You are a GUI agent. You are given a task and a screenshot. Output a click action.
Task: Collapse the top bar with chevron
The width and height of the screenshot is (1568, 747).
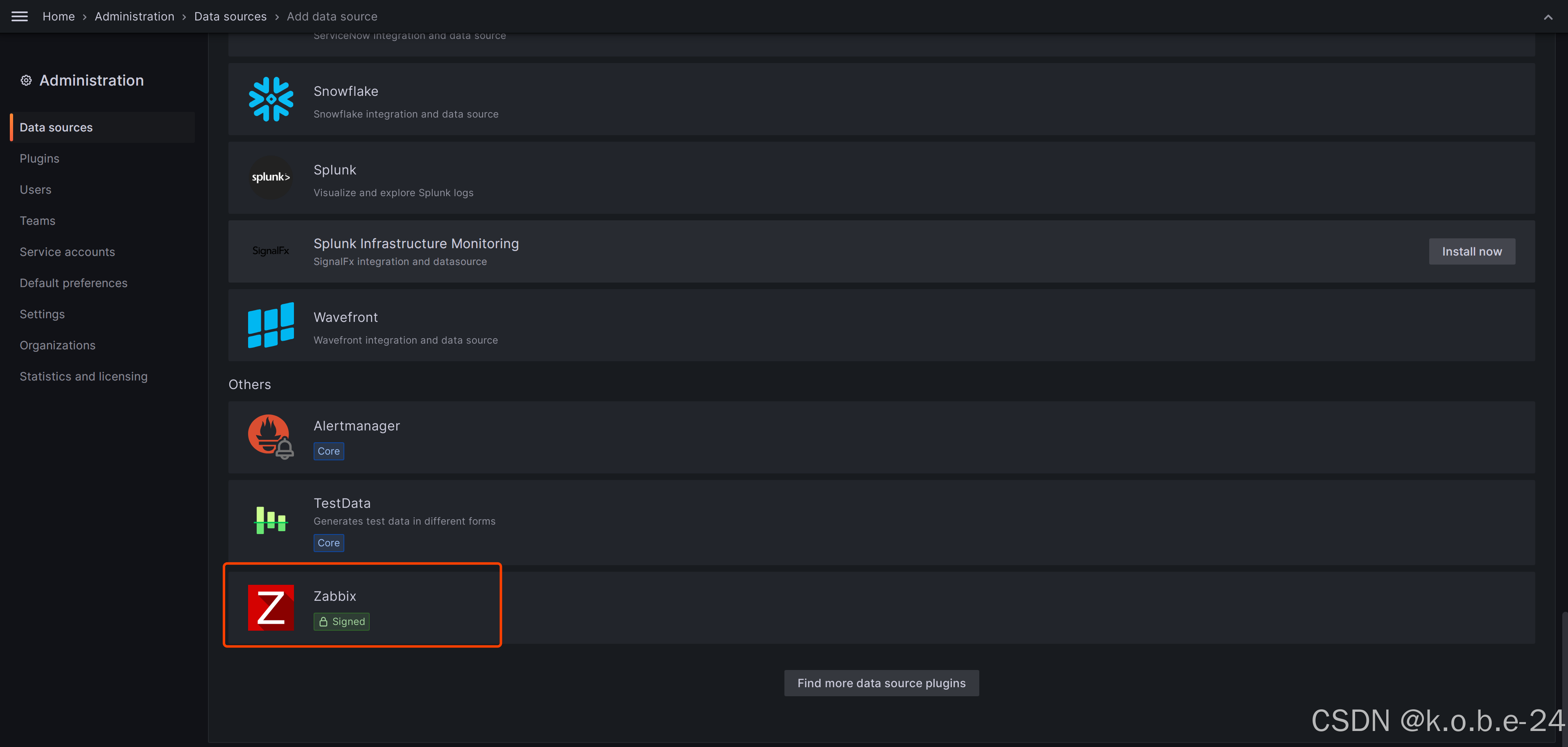pyautogui.click(x=1548, y=17)
